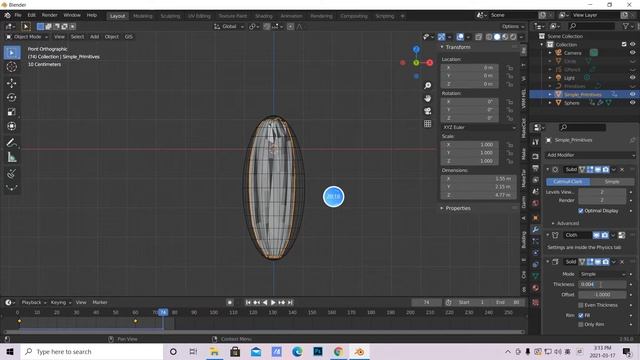Open the Render properties tab icon
This screenshot has width=640, height=360.
click(536, 156)
